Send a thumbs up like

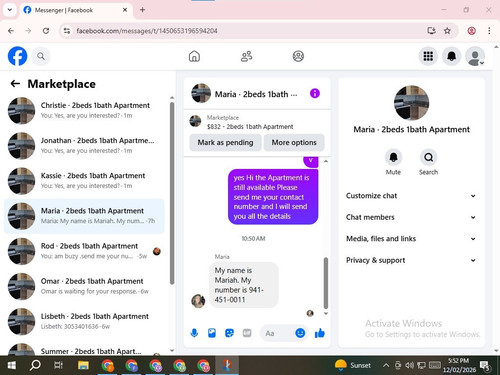(x=320, y=333)
